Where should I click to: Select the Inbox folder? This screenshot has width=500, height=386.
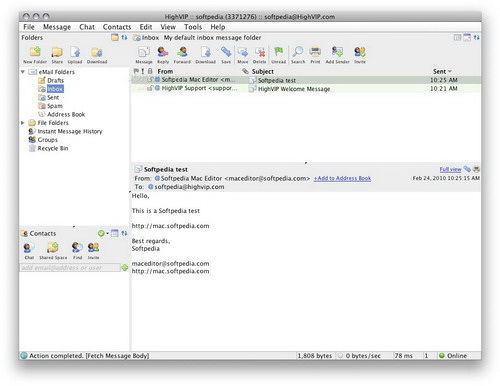(55, 89)
